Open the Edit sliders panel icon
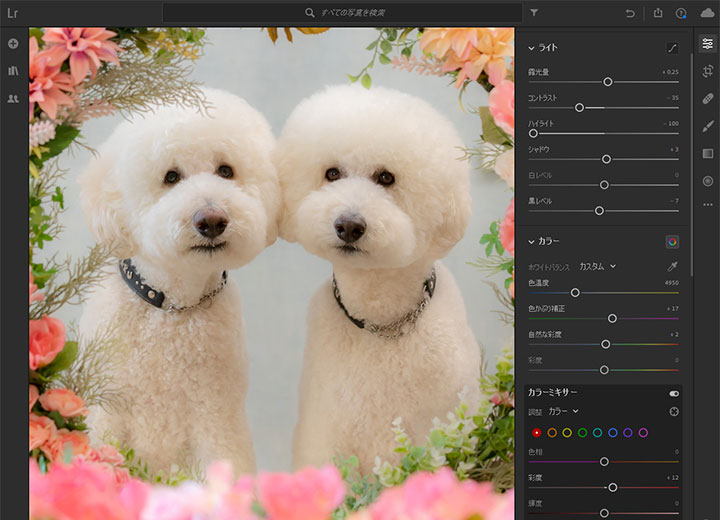Viewport: 720px width, 520px height. click(708, 44)
